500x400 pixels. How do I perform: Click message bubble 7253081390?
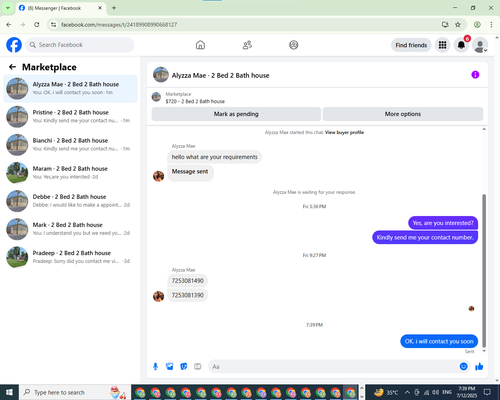188,295
